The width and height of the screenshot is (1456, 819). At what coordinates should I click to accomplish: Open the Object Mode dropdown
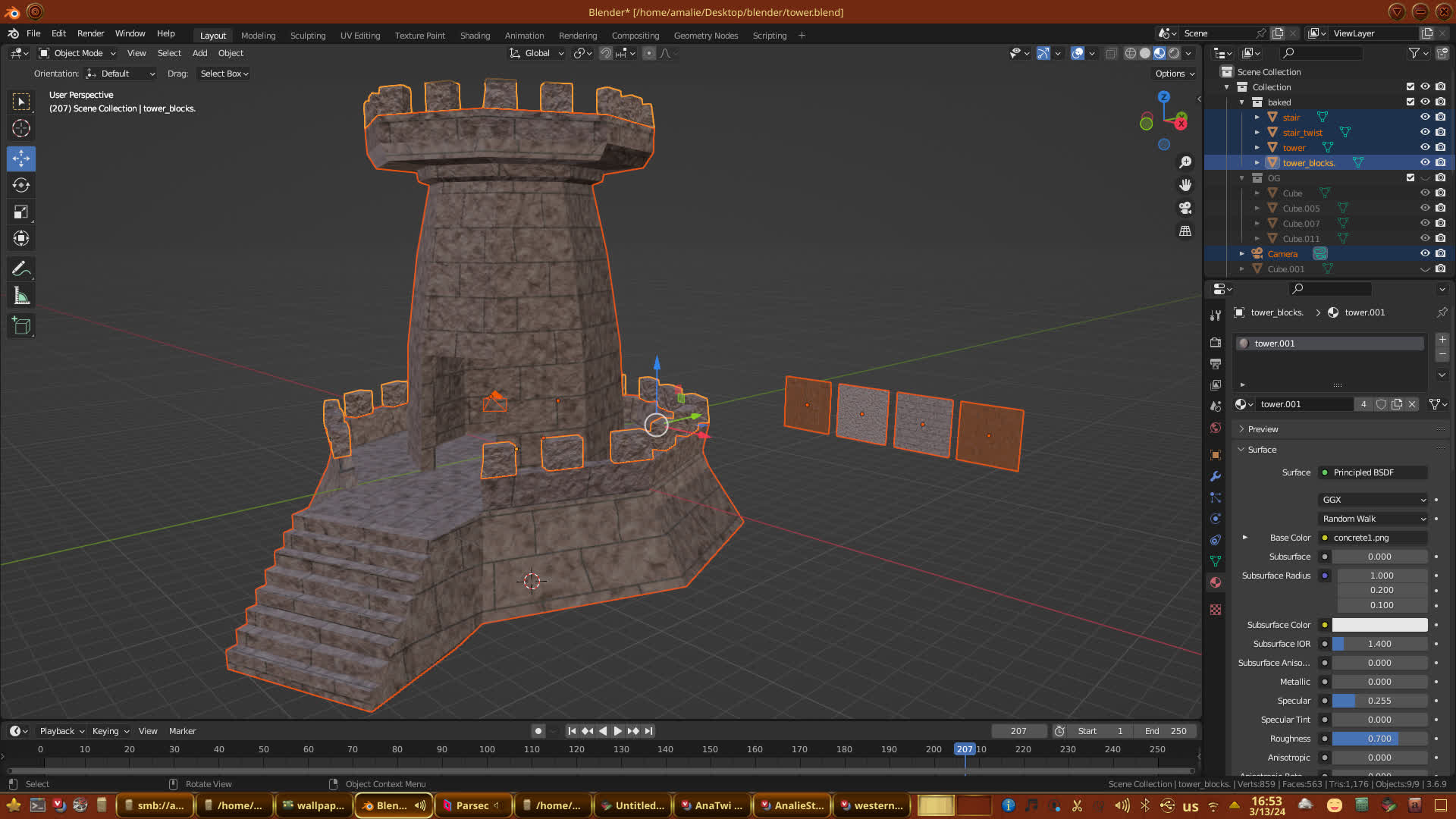[77, 53]
